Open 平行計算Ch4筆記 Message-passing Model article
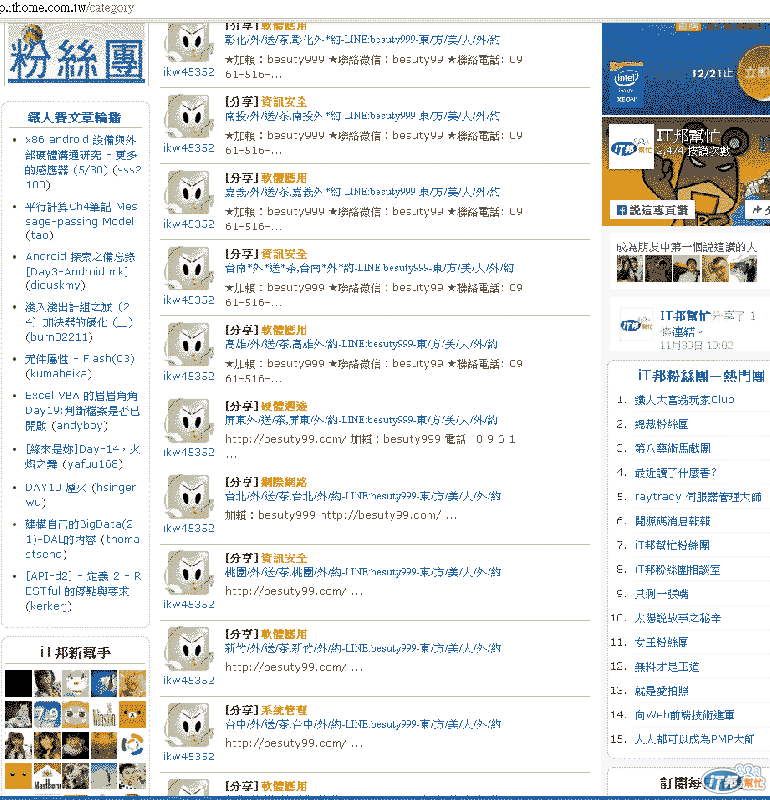Screen dimensions: 770x800 click(x=81, y=221)
